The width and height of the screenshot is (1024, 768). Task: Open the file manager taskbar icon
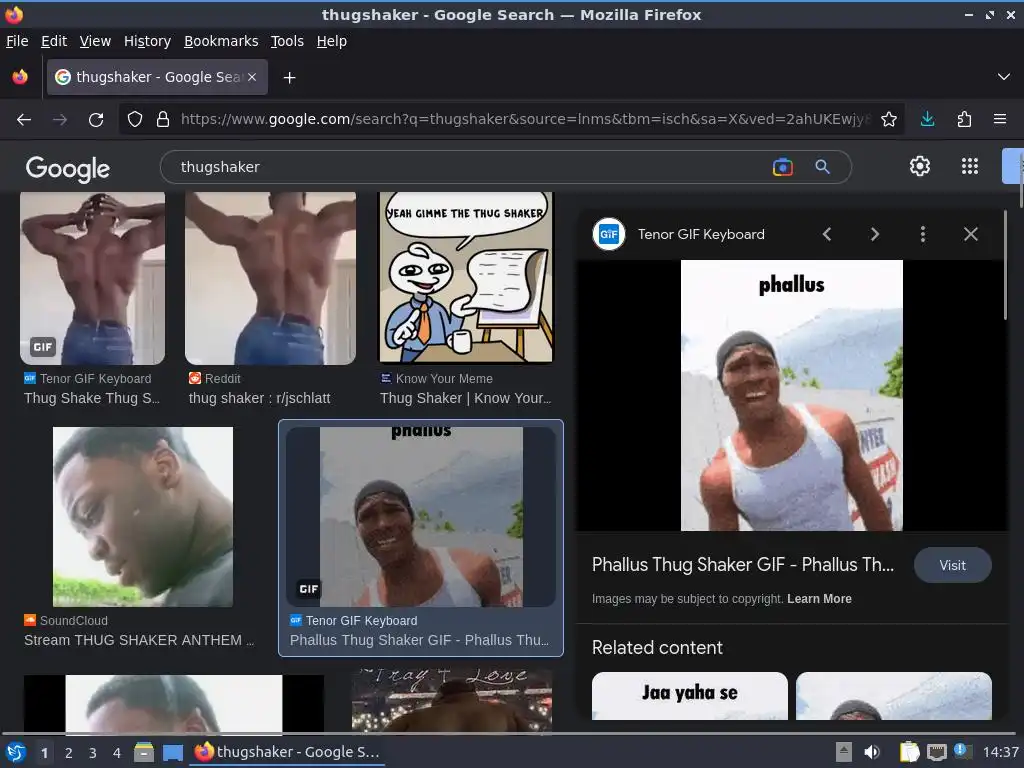[x=144, y=752]
